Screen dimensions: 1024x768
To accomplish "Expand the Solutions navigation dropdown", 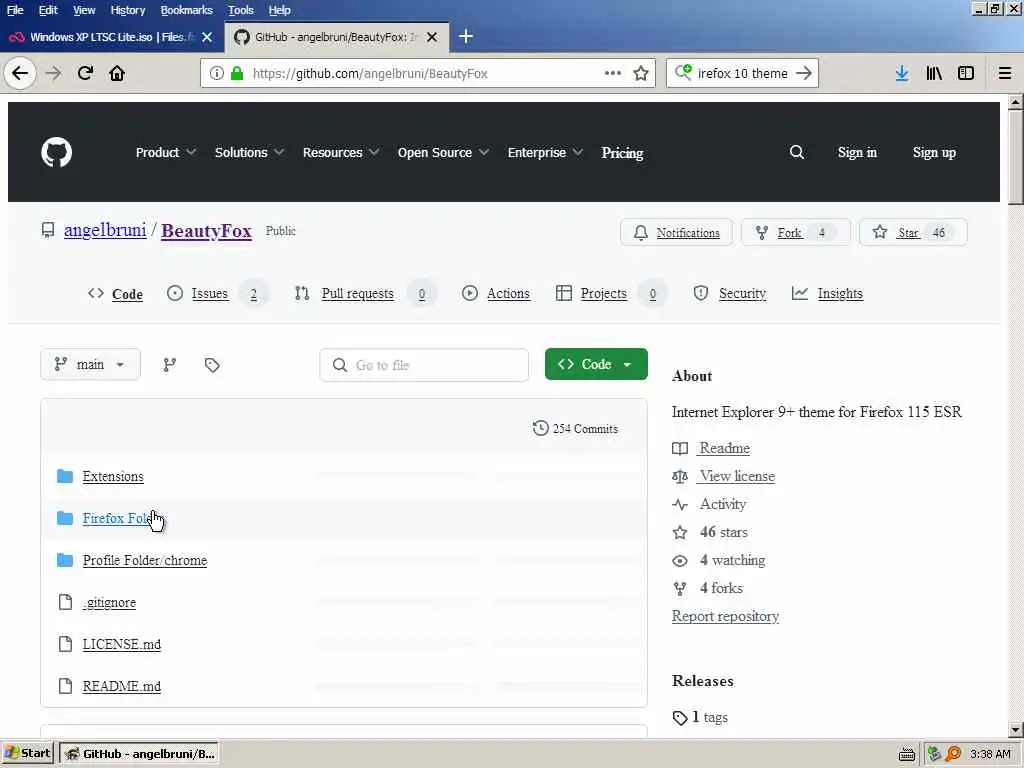I will (249, 152).
